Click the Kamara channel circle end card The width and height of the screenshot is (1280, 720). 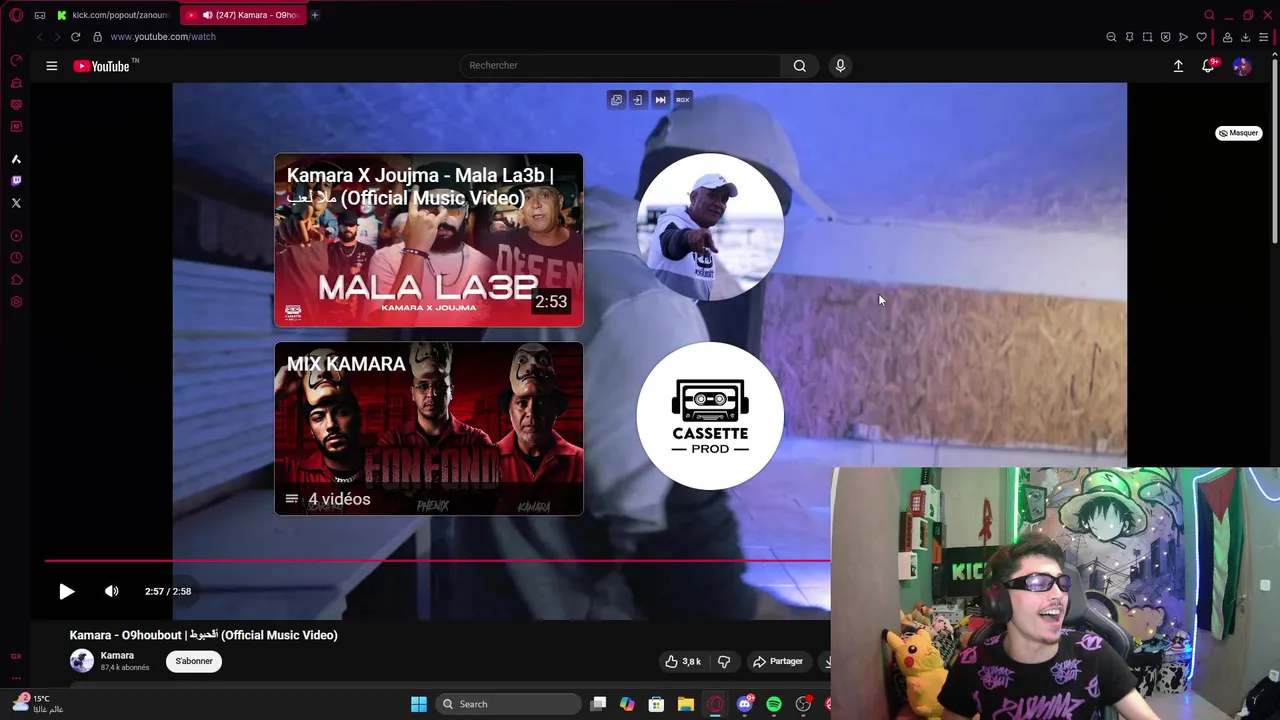tap(710, 227)
